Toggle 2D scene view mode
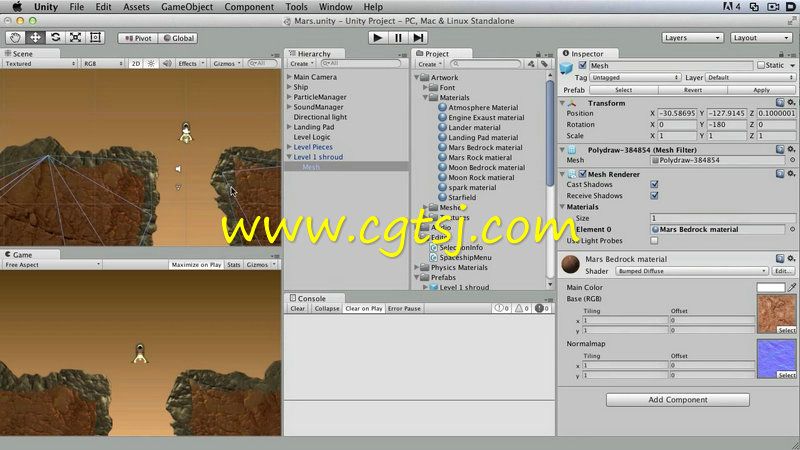This screenshot has height=450, width=800. [x=135, y=64]
